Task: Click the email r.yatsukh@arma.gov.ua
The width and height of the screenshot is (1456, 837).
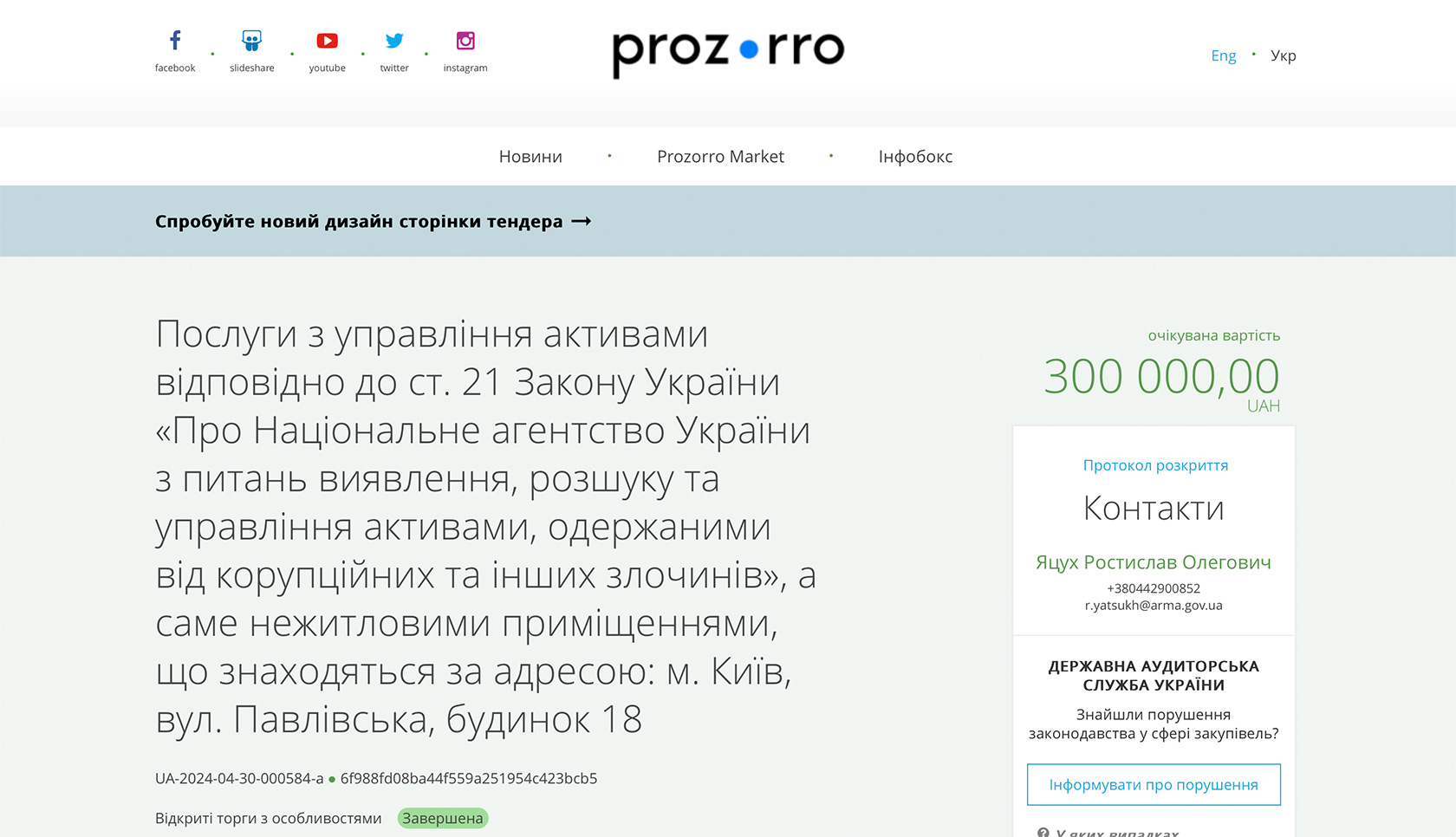Action: (1154, 606)
